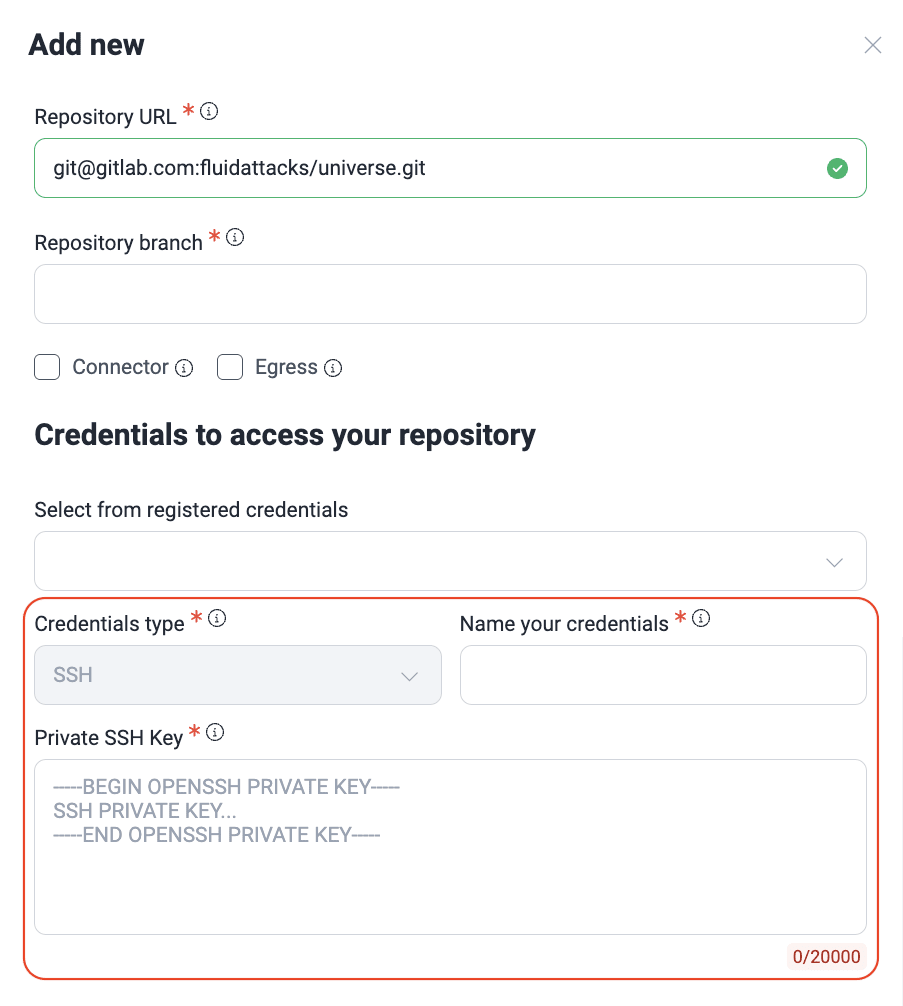Click the Name your credentials info icon
This screenshot has height=1006, width=903.
tap(701, 619)
